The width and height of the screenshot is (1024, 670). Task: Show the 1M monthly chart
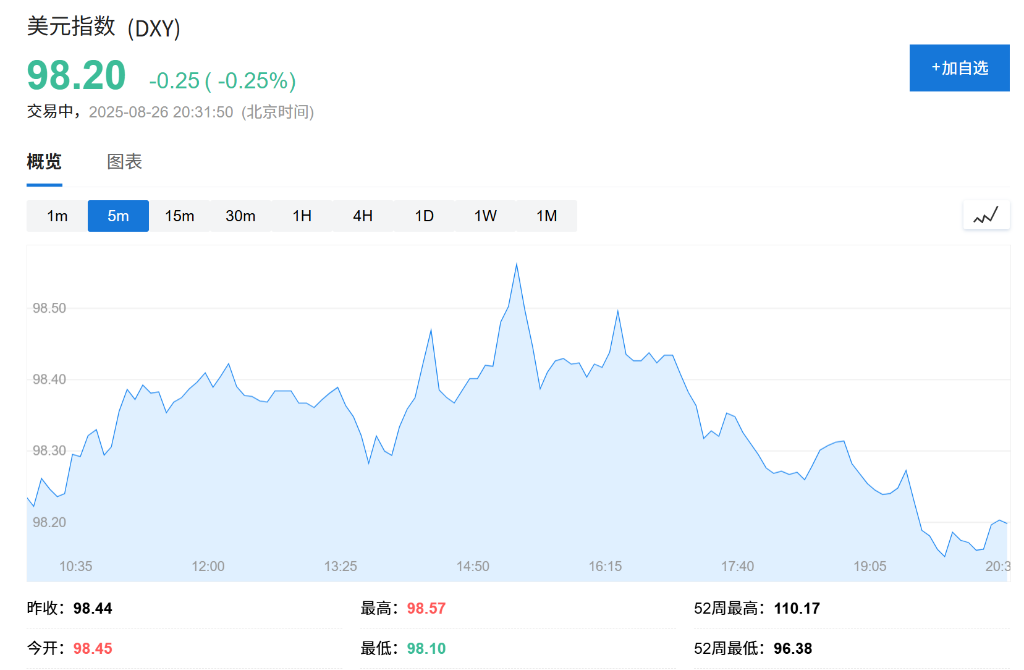pyautogui.click(x=546, y=216)
